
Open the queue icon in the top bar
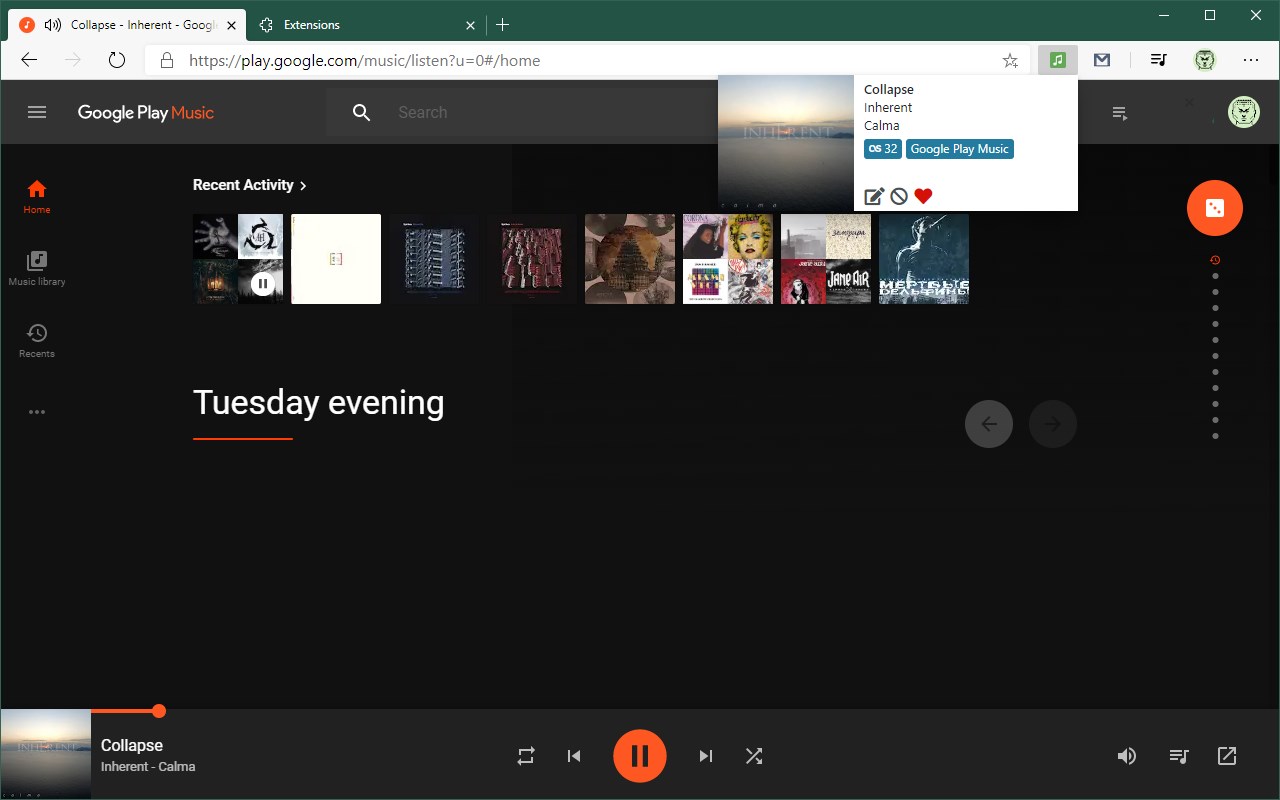(x=1120, y=113)
